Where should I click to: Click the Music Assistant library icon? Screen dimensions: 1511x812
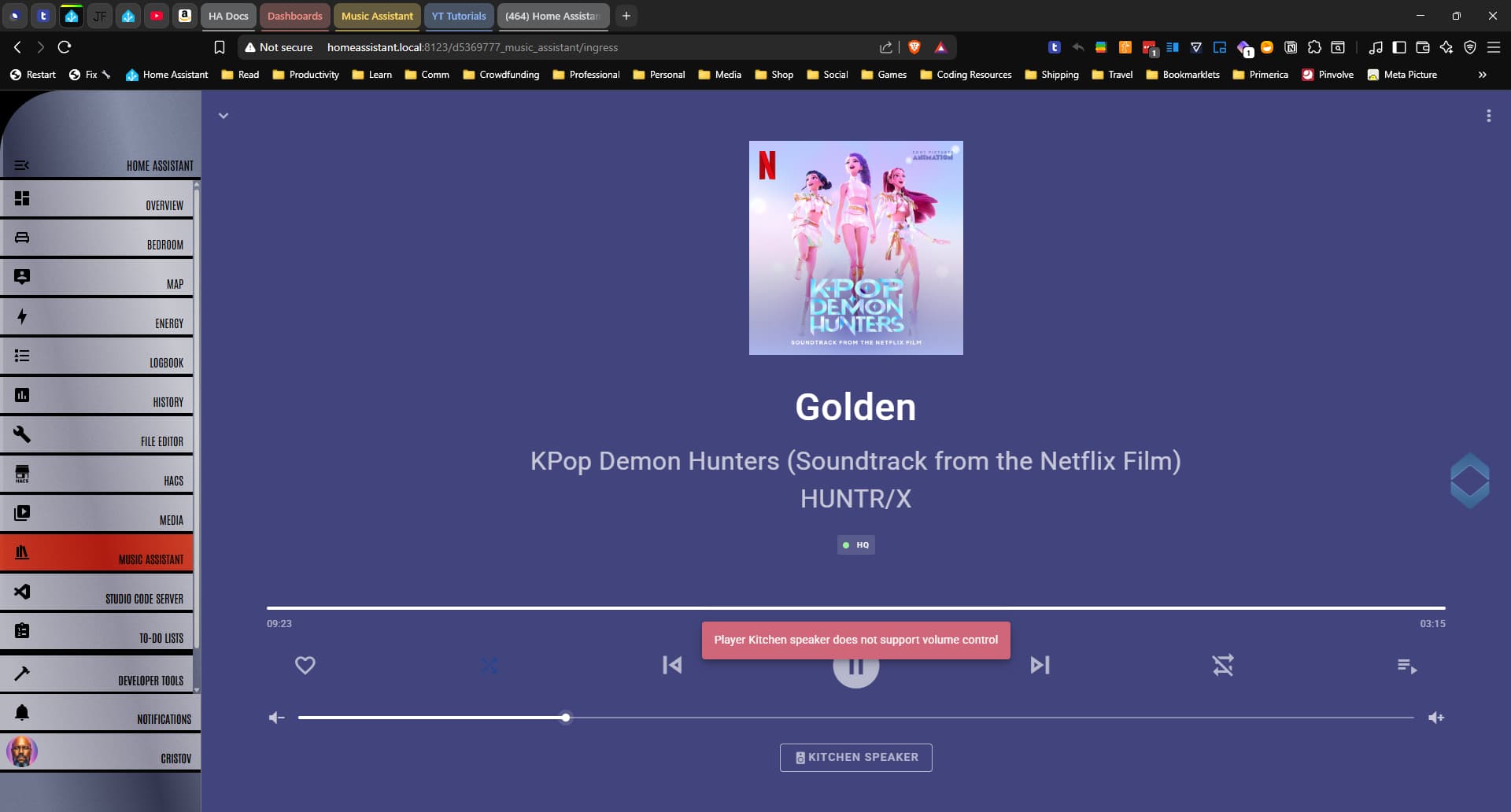coord(22,552)
